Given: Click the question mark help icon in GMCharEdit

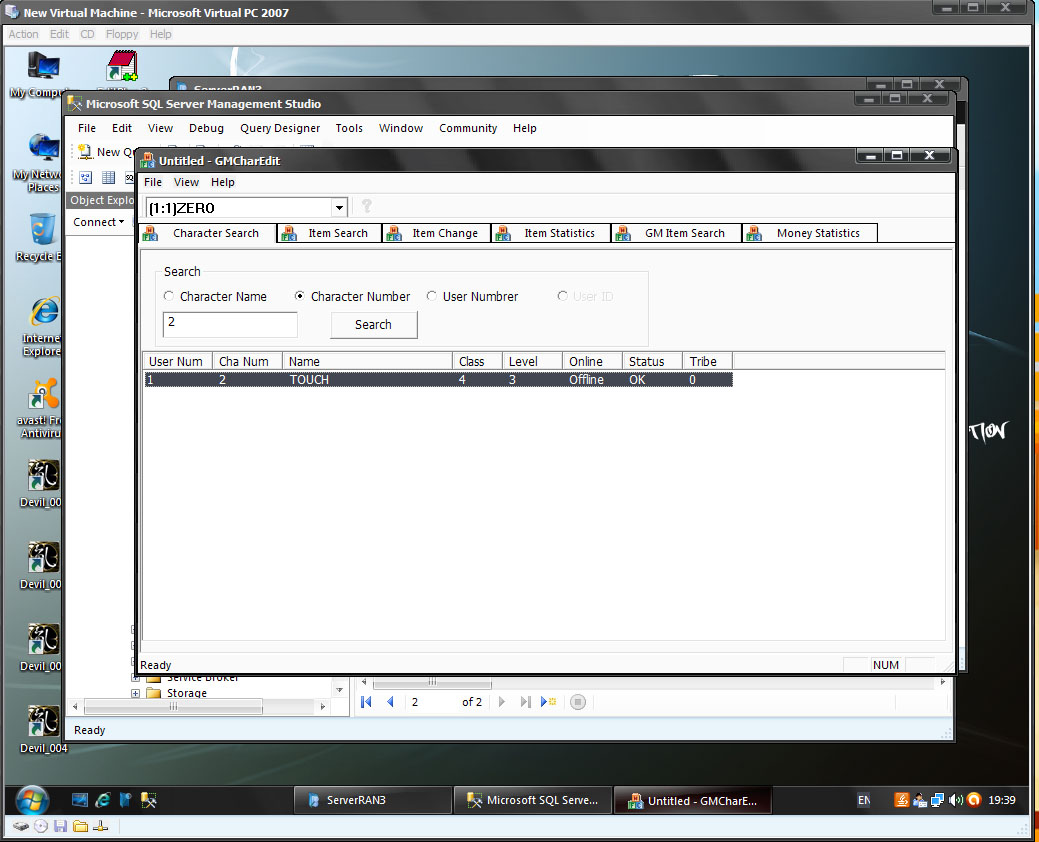Looking at the screenshot, I should click(366, 207).
